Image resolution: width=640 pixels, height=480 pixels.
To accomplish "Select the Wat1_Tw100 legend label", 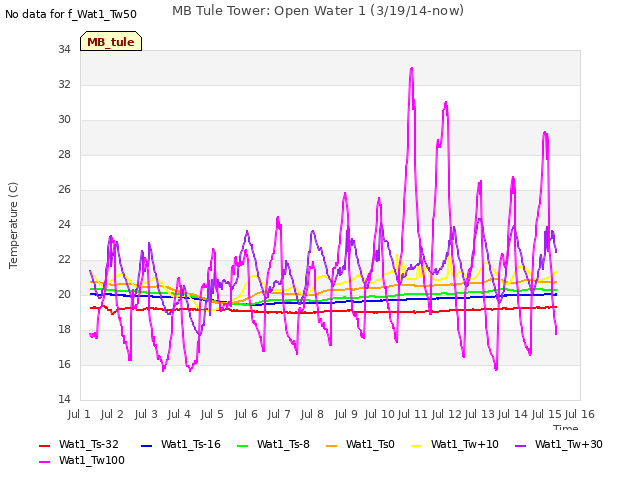I will coord(92,460).
